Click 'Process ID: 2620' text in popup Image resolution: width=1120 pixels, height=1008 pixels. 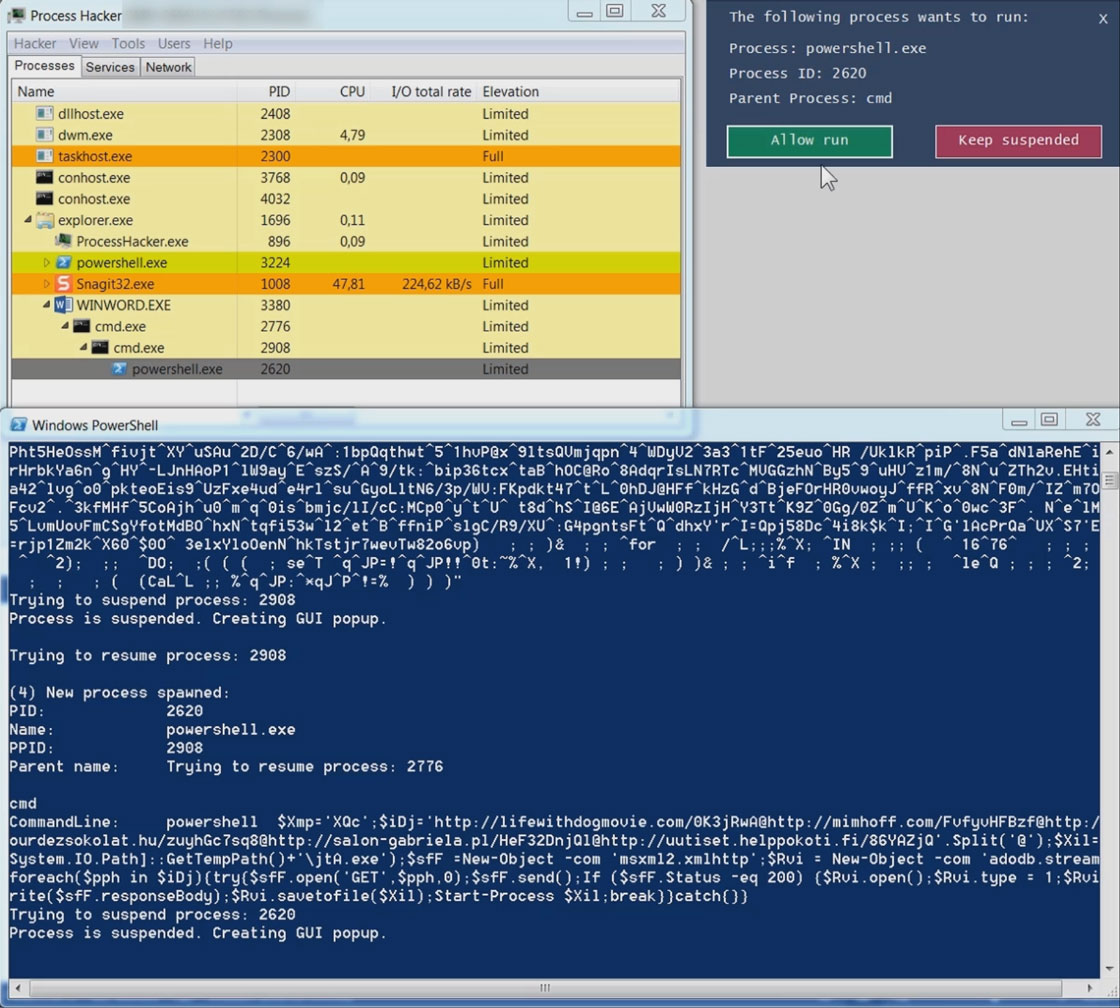pyautogui.click(x=797, y=73)
